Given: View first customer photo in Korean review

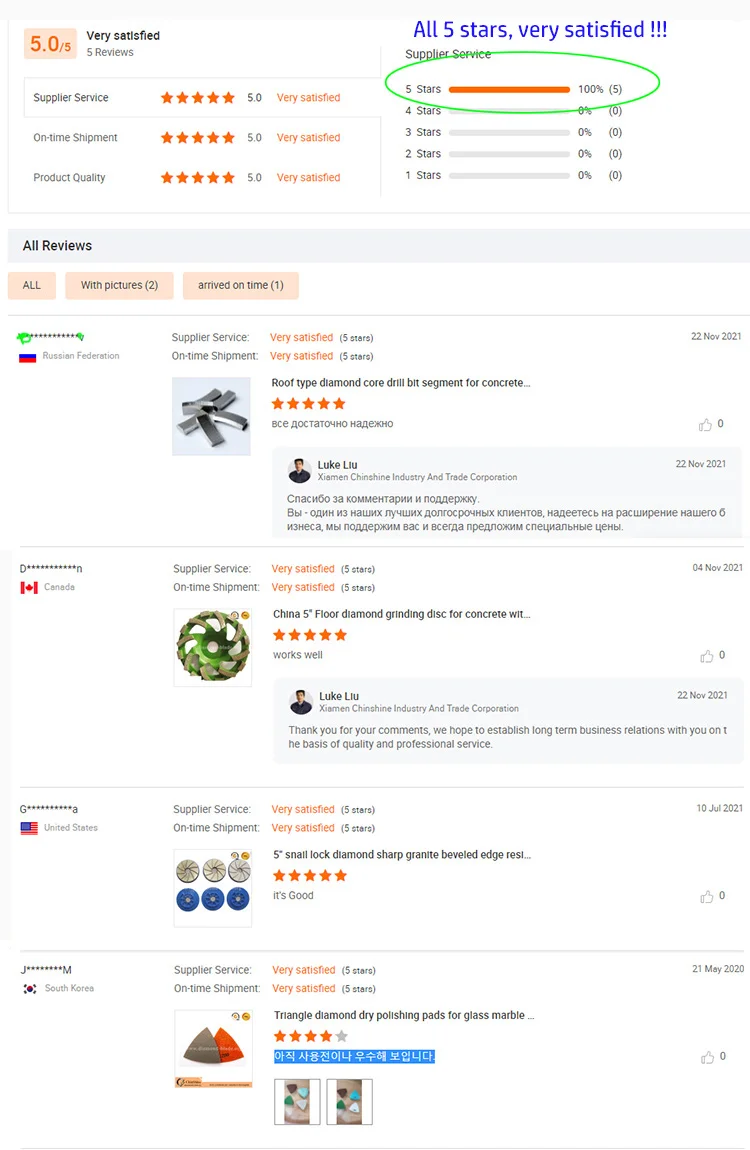Looking at the screenshot, I should pyautogui.click(x=297, y=1102).
